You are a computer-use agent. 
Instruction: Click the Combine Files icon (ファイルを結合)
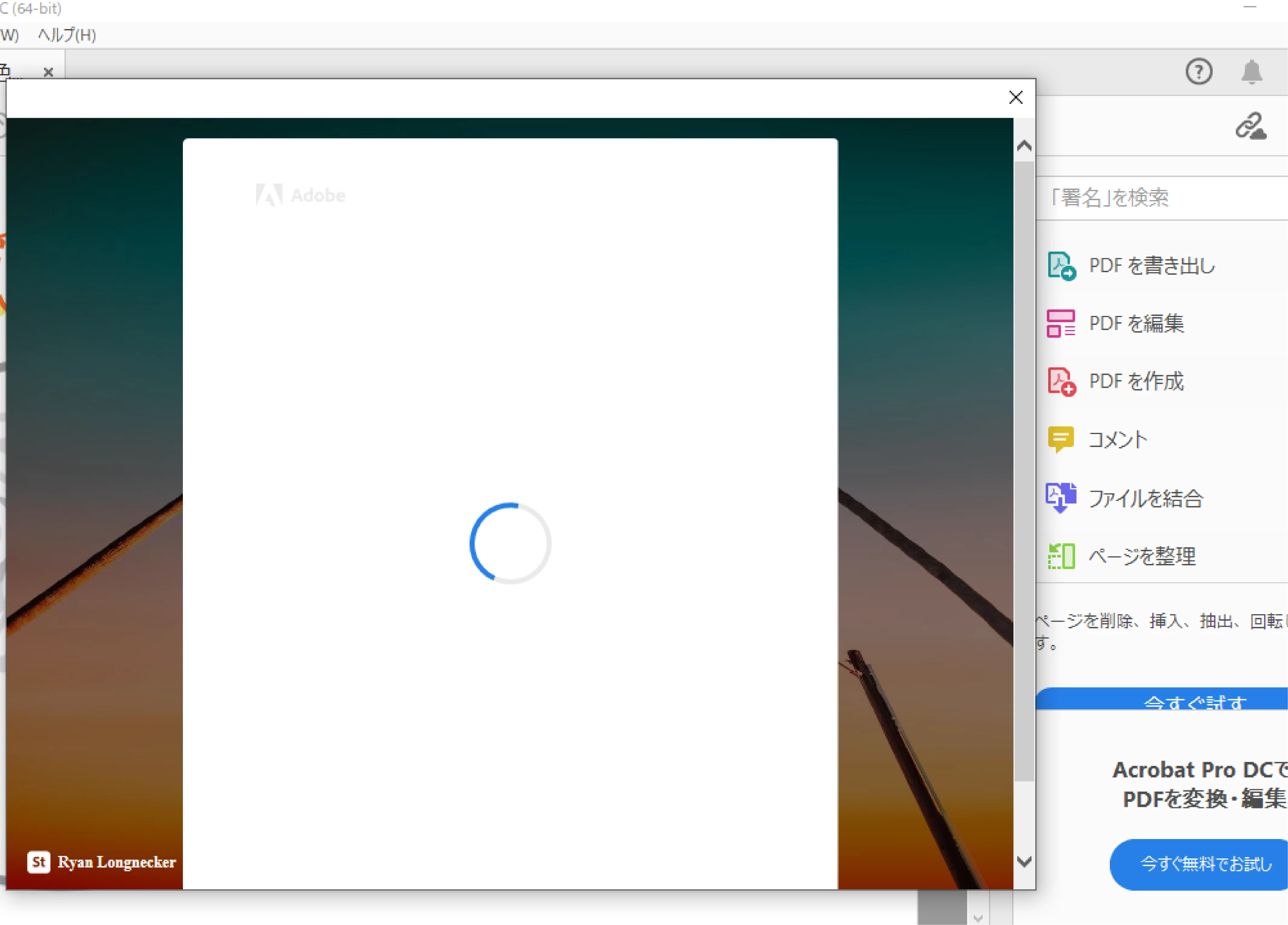[1060, 497]
